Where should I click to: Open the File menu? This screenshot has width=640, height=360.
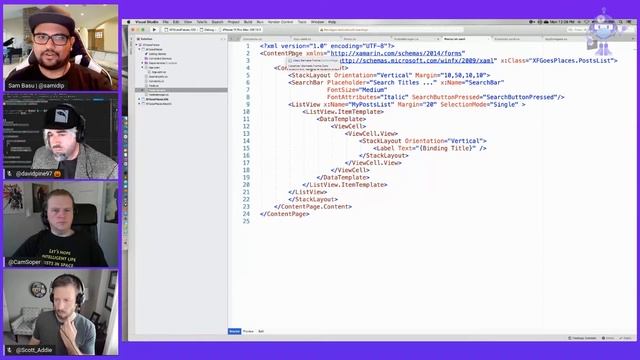(166, 22)
